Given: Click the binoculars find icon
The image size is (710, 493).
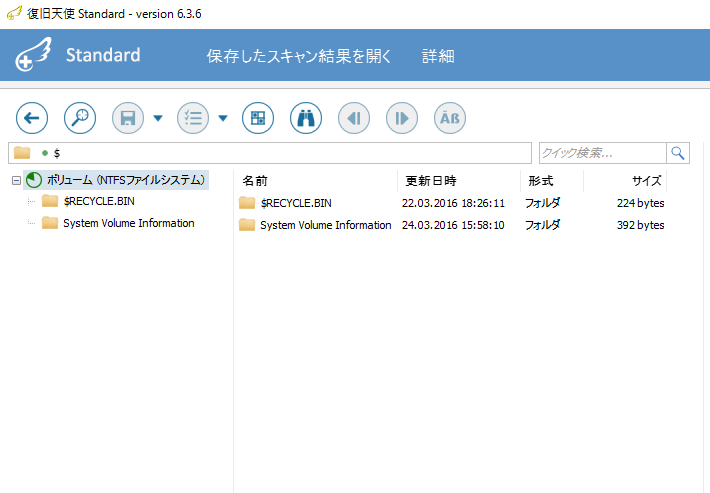Looking at the screenshot, I should pos(306,118).
